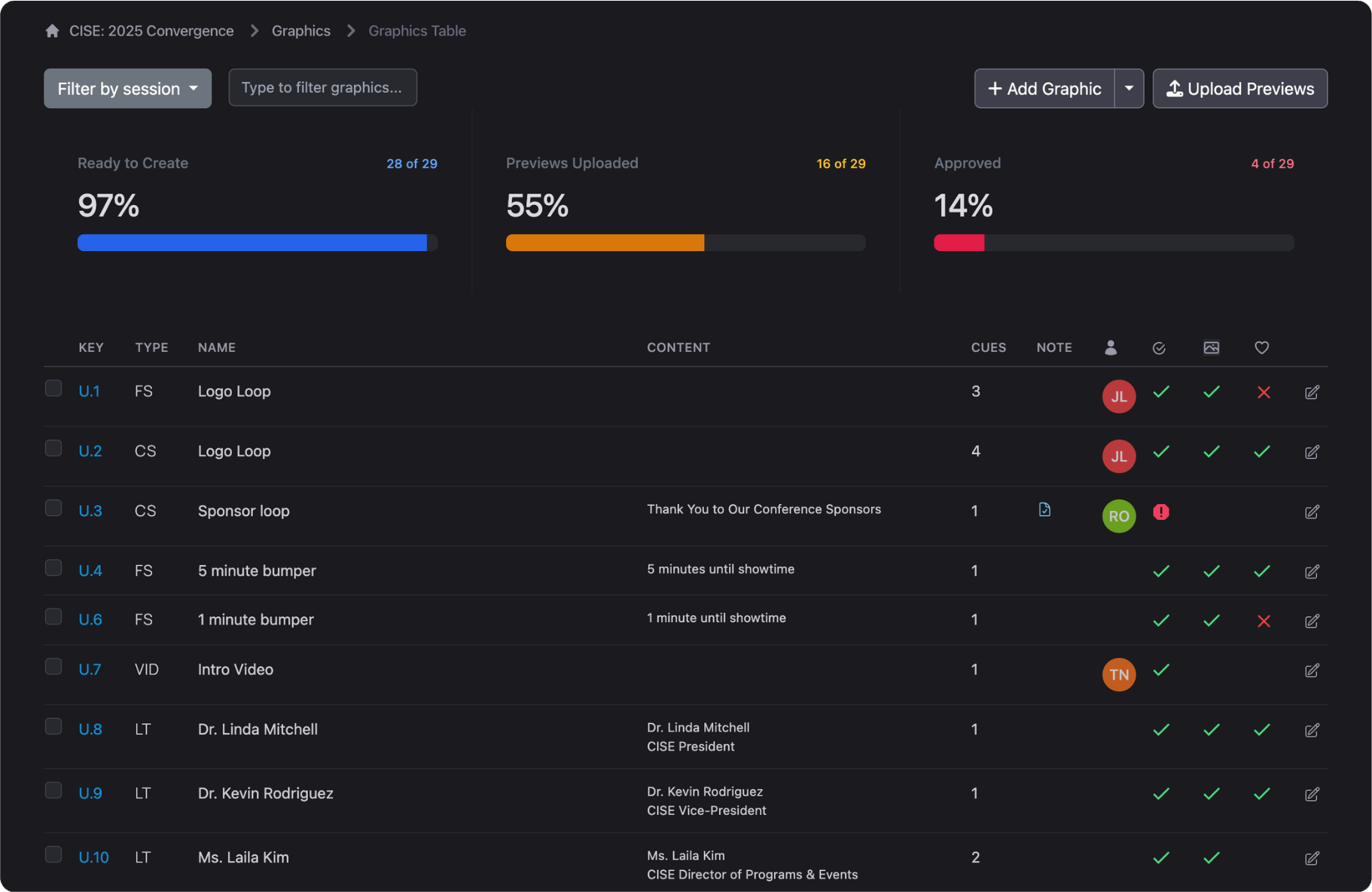Screen dimensions: 1372x892
Task: Click 'CISE Vice-President' content text
Action: [x=706, y=811]
